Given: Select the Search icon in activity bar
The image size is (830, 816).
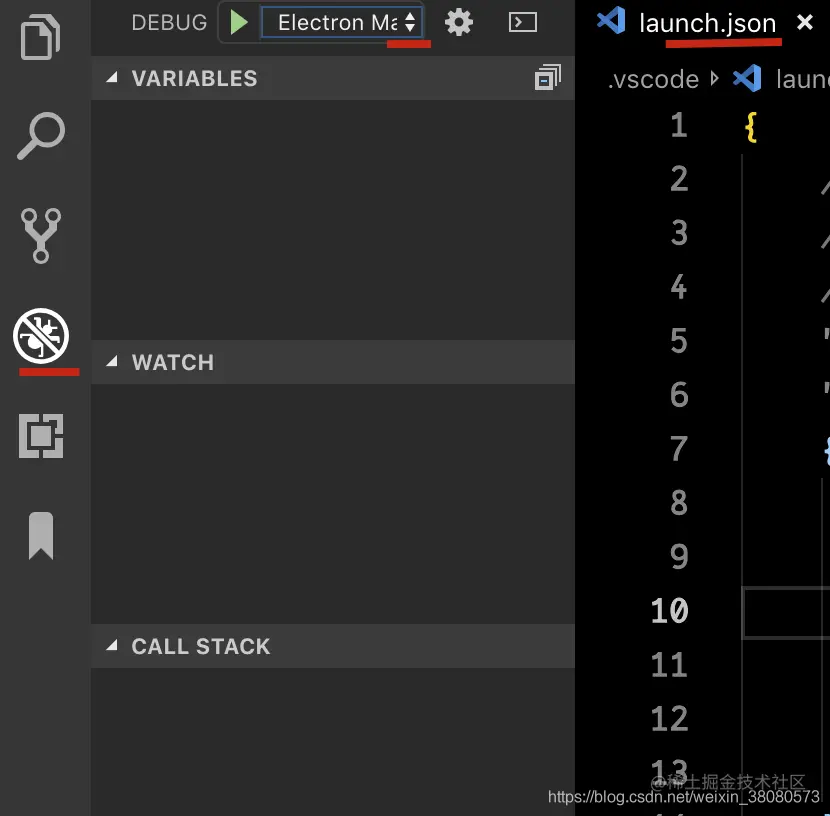Looking at the screenshot, I should tap(41, 137).
